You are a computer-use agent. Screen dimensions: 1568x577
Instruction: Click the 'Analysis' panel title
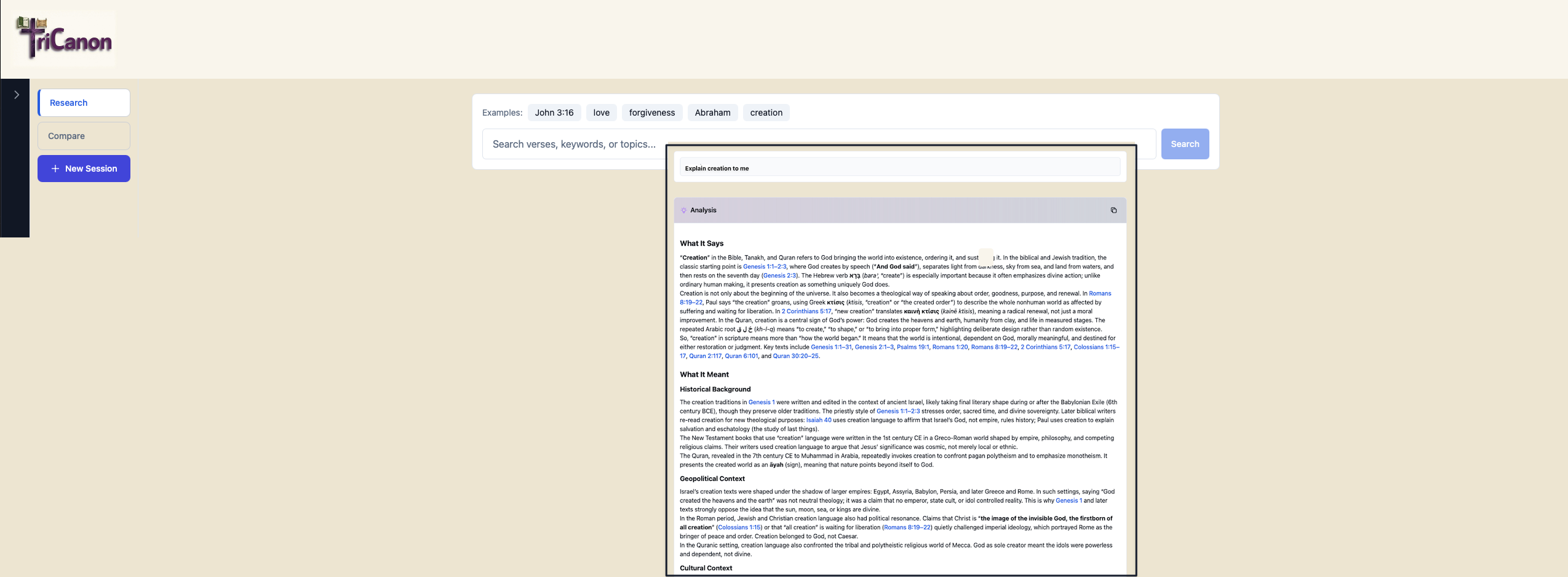(x=703, y=210)
